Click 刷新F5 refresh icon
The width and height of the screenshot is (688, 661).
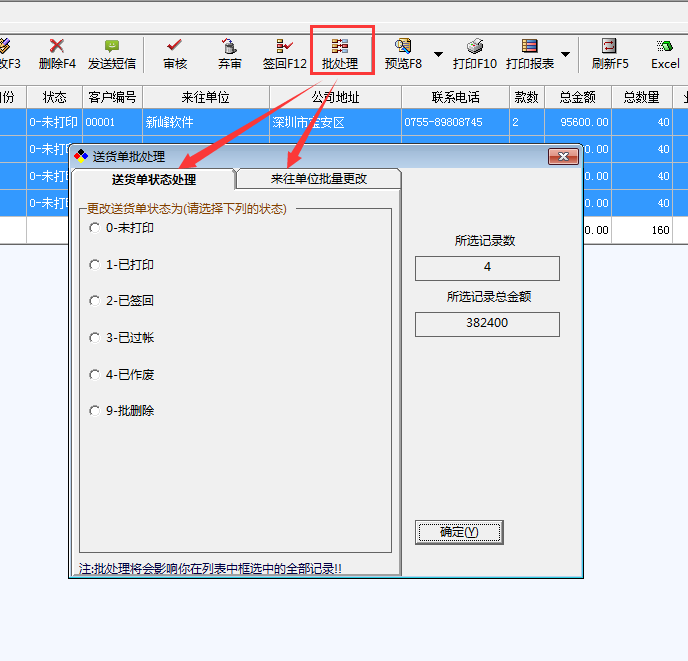pyautogui.click(x=609, y=46)
